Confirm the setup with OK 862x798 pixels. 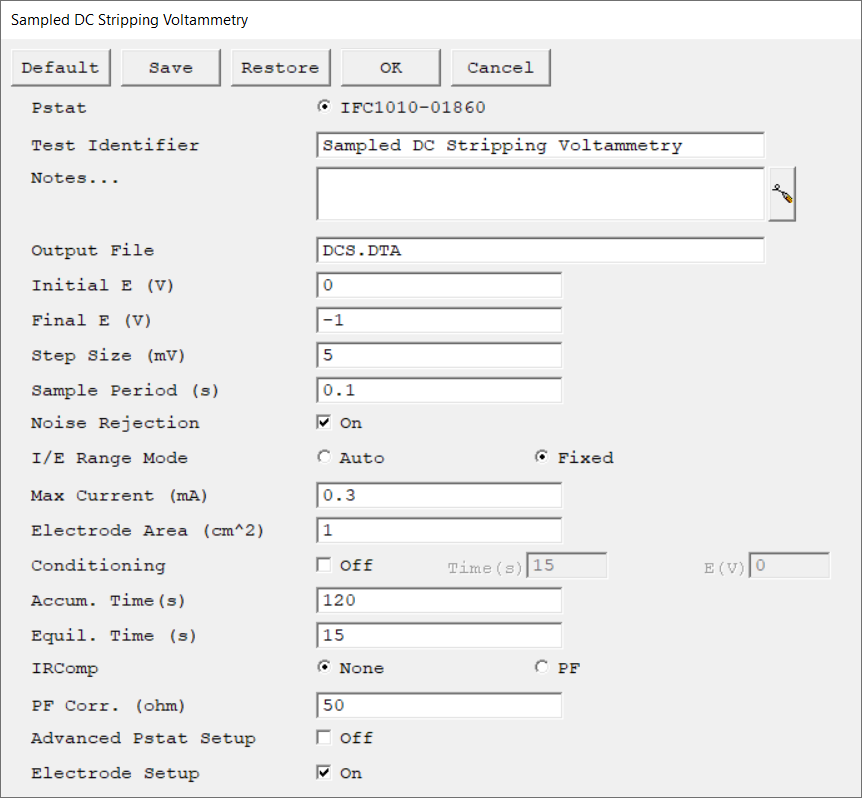[x=390, y=68]
